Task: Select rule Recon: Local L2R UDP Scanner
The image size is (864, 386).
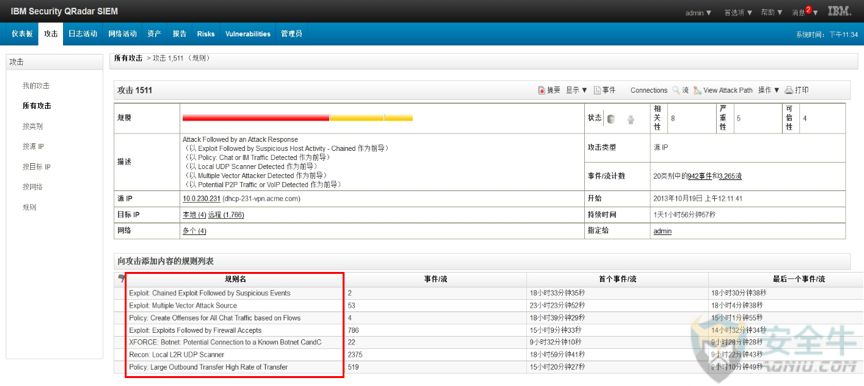Action: [x=176, y=355]
